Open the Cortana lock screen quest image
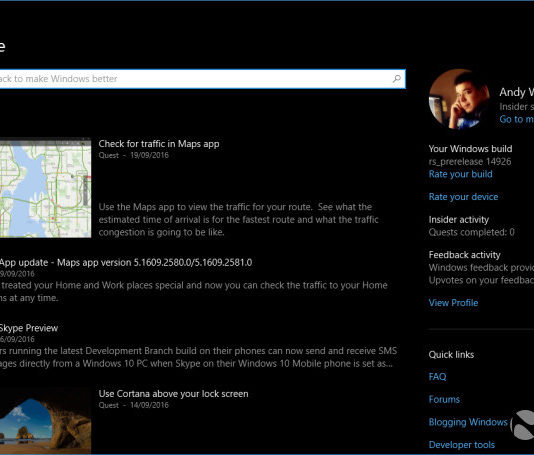 (x=45, y=421)
